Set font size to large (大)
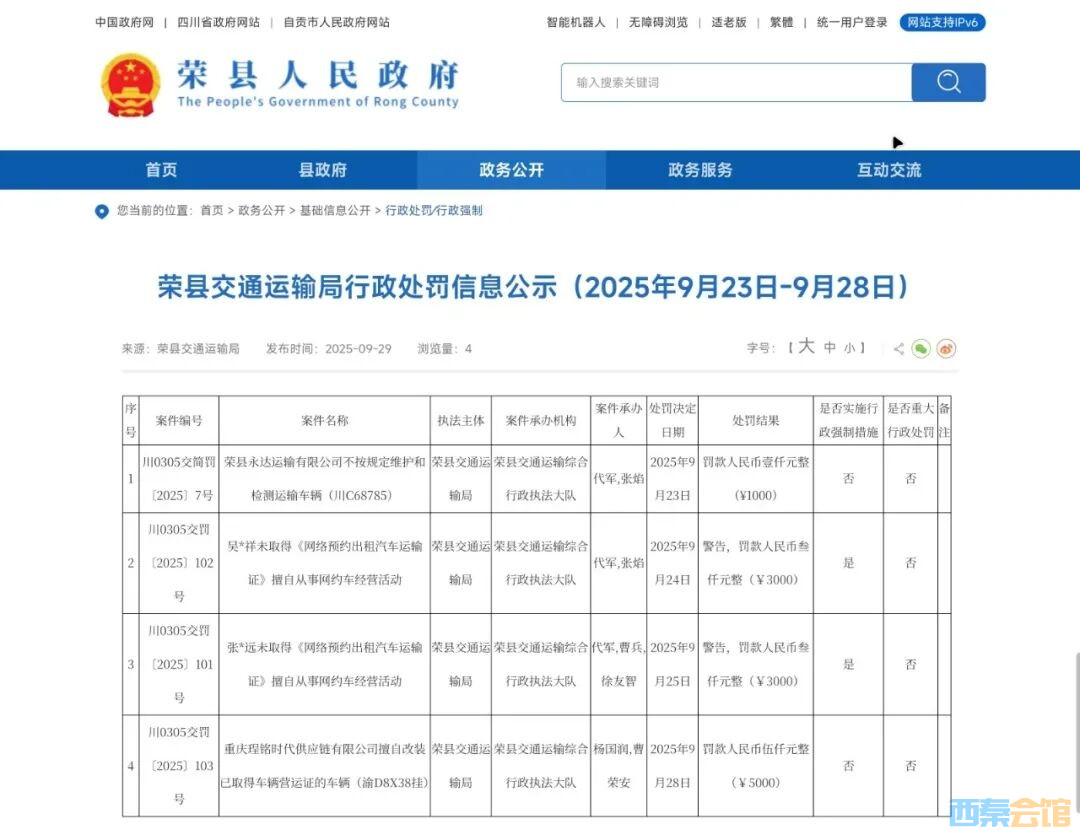Screen dimensions: 1080x835 pos(806,347)
